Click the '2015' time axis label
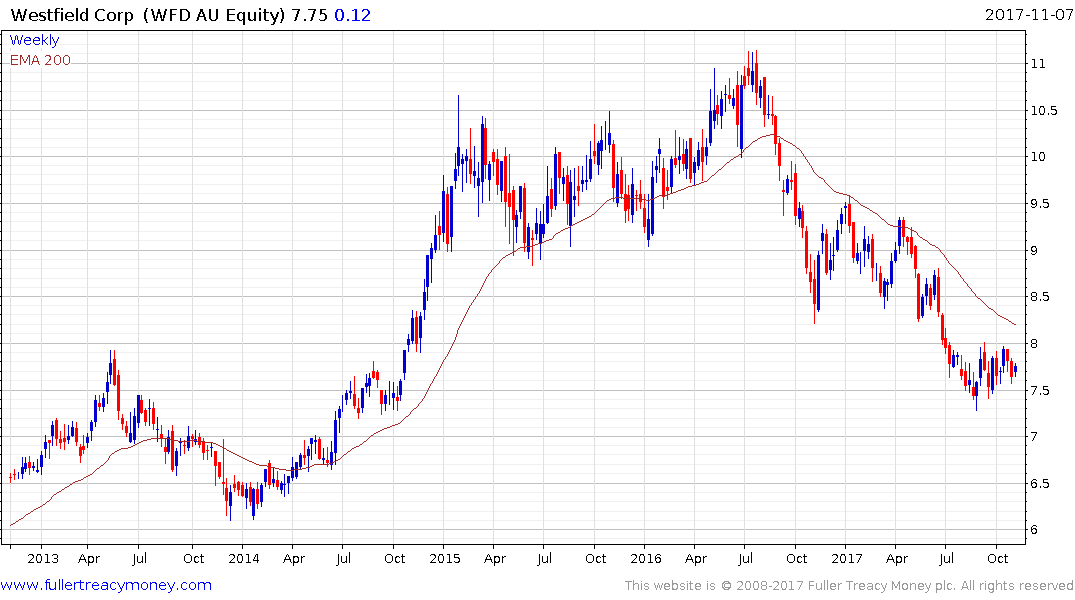The height and width of the screenshot is (600, 1075). coord(445,559)
